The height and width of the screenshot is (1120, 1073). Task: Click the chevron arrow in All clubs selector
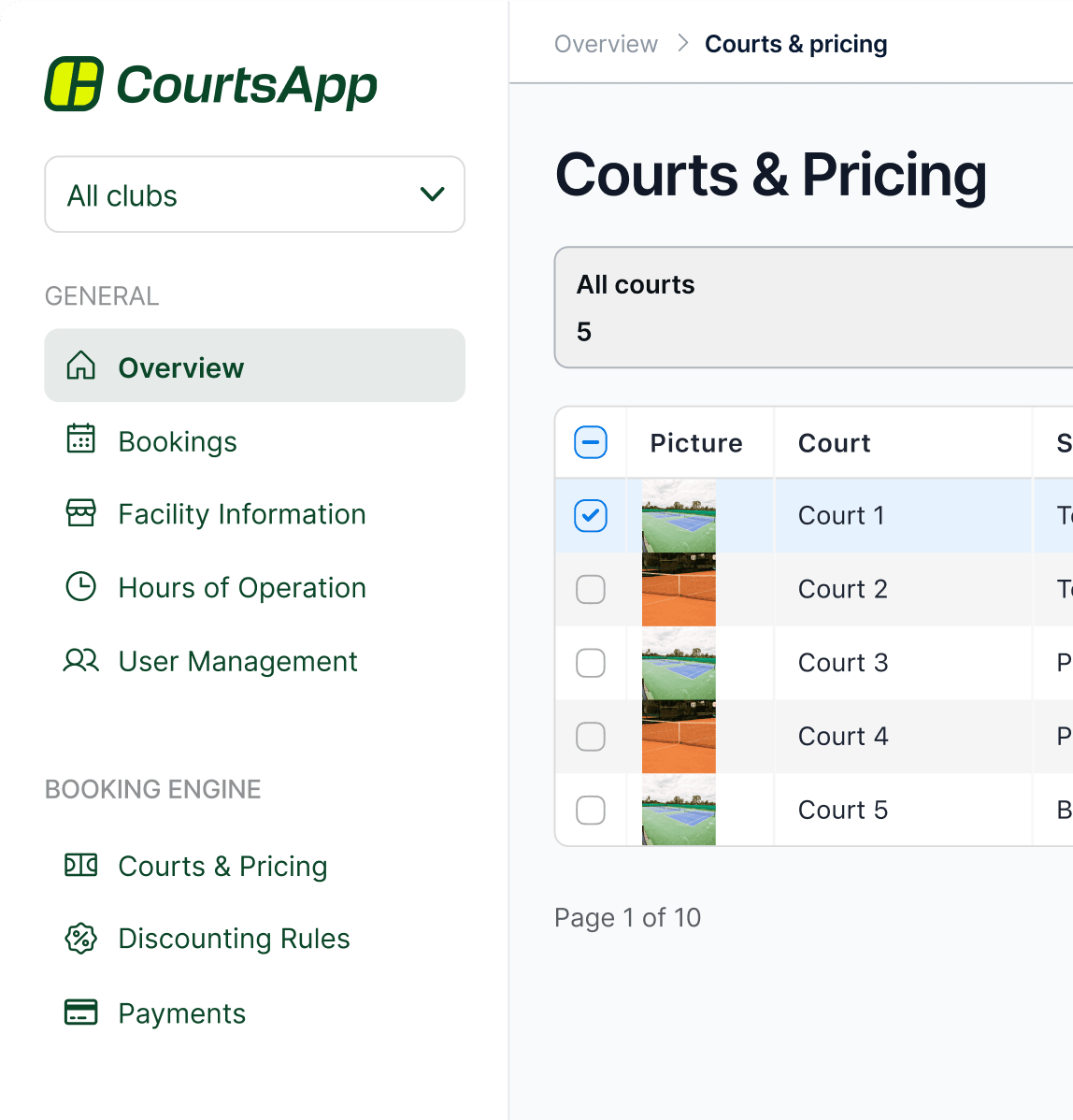pos(433,194)
